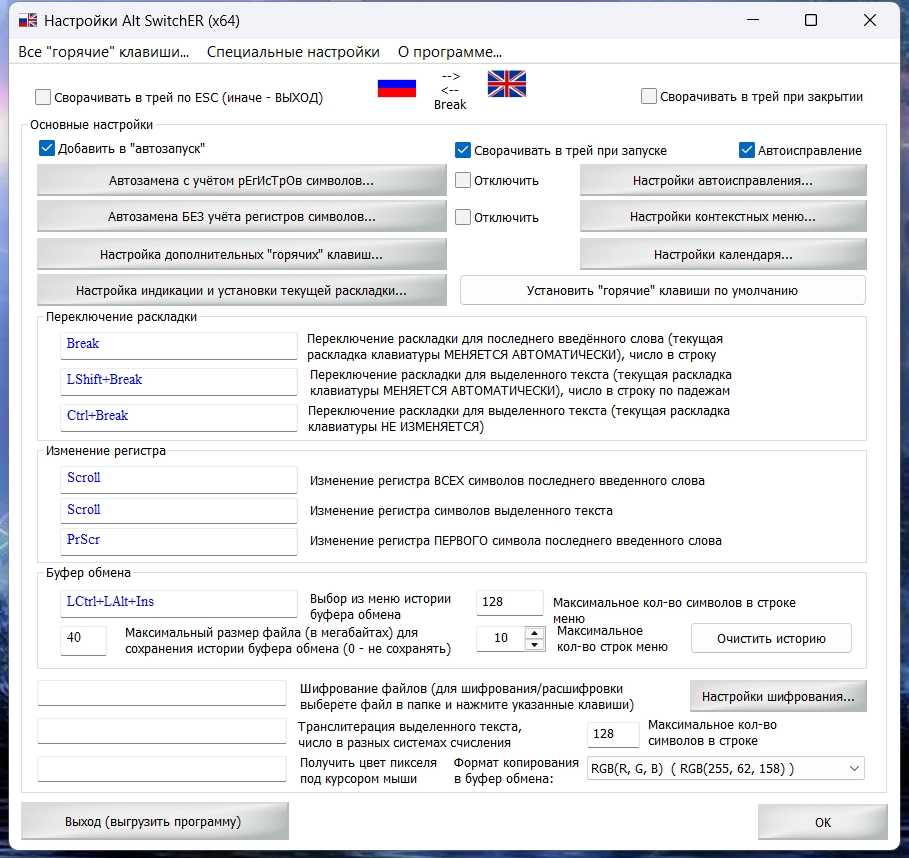
Task: Enable 'Сворачивать в трей при закрытии' checkbox
Action: click(x=649, y=96)
